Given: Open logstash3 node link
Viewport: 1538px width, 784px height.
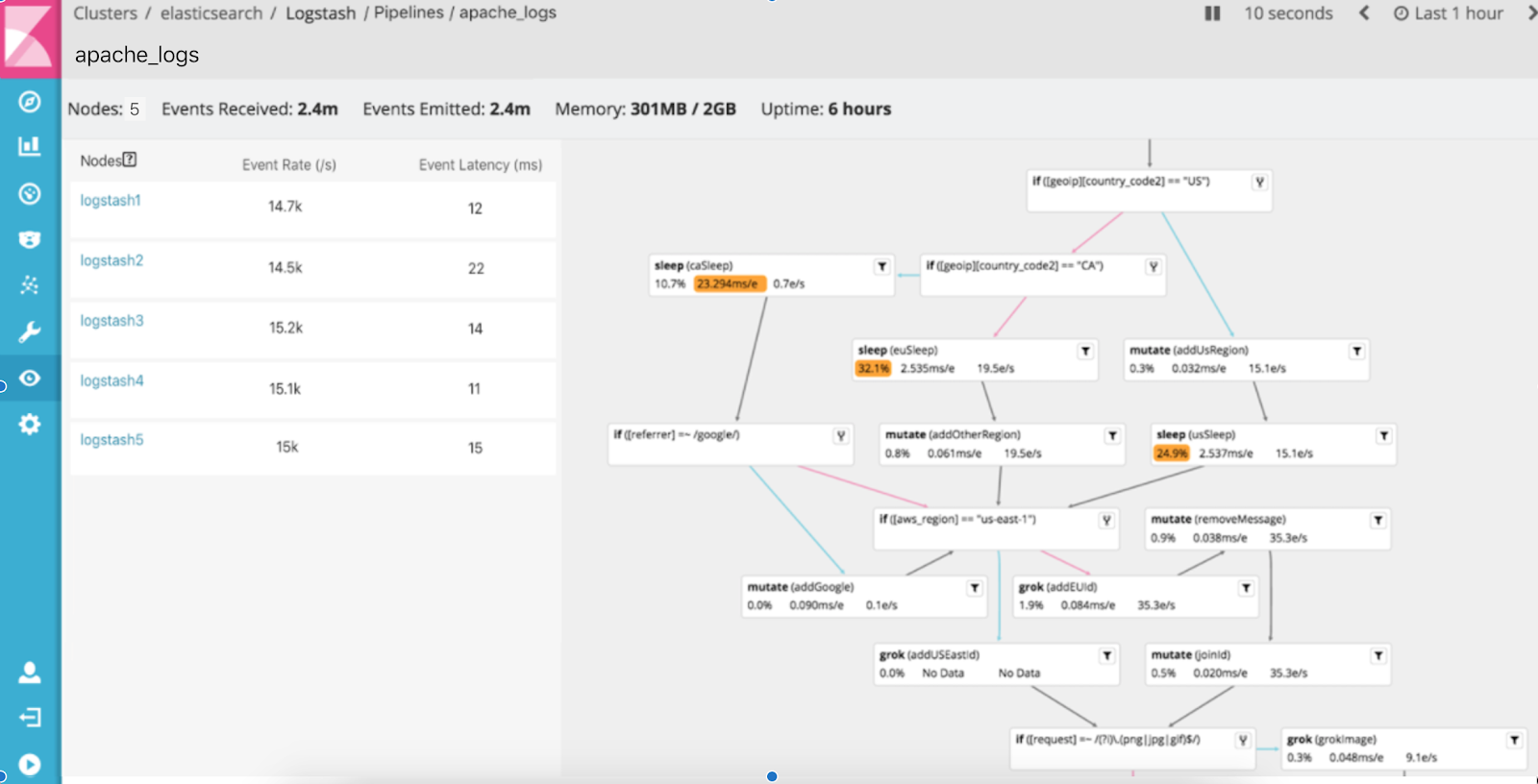Looking at the screenshot, I should pos(112,320).
